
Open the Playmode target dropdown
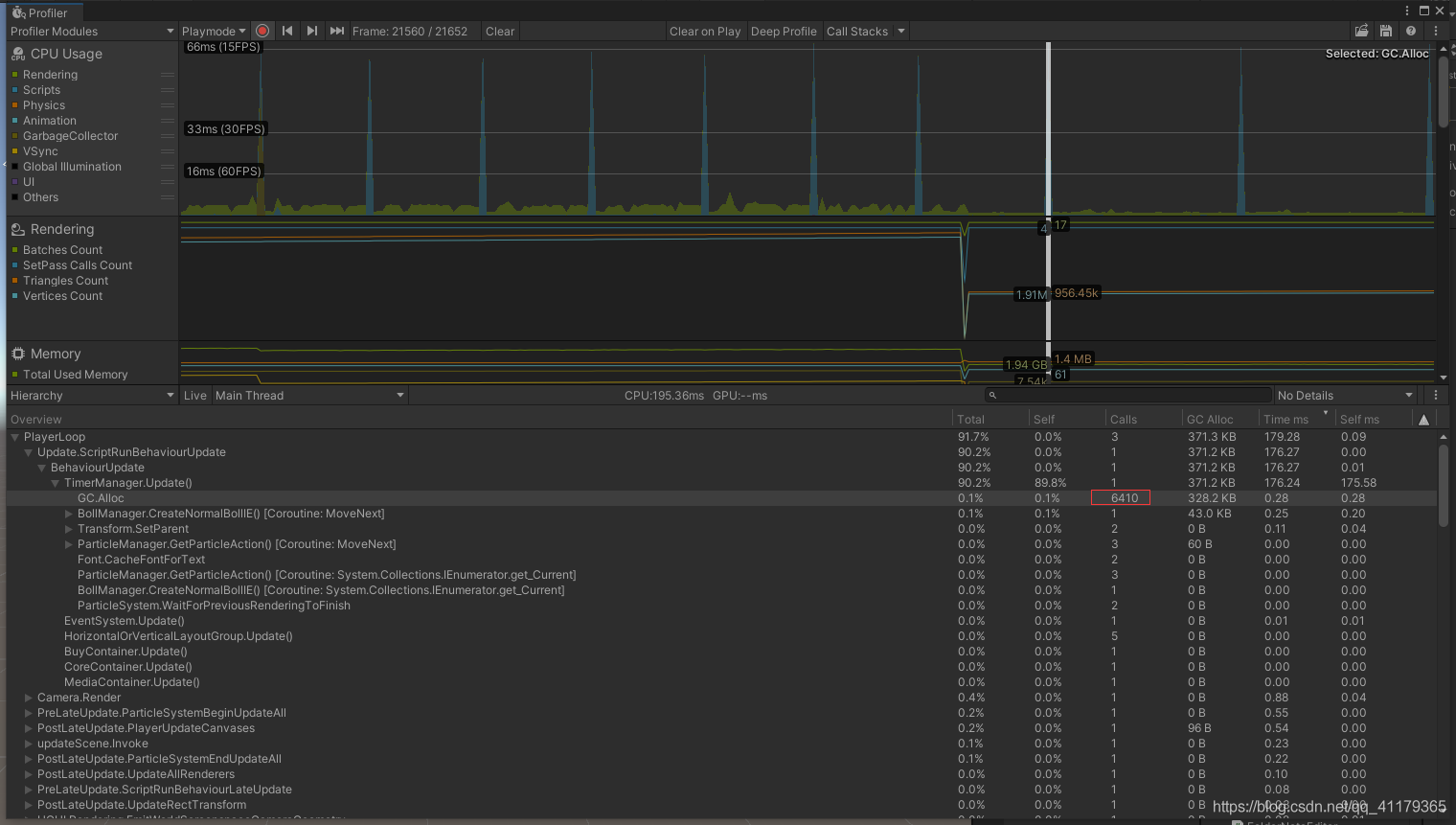214,31
